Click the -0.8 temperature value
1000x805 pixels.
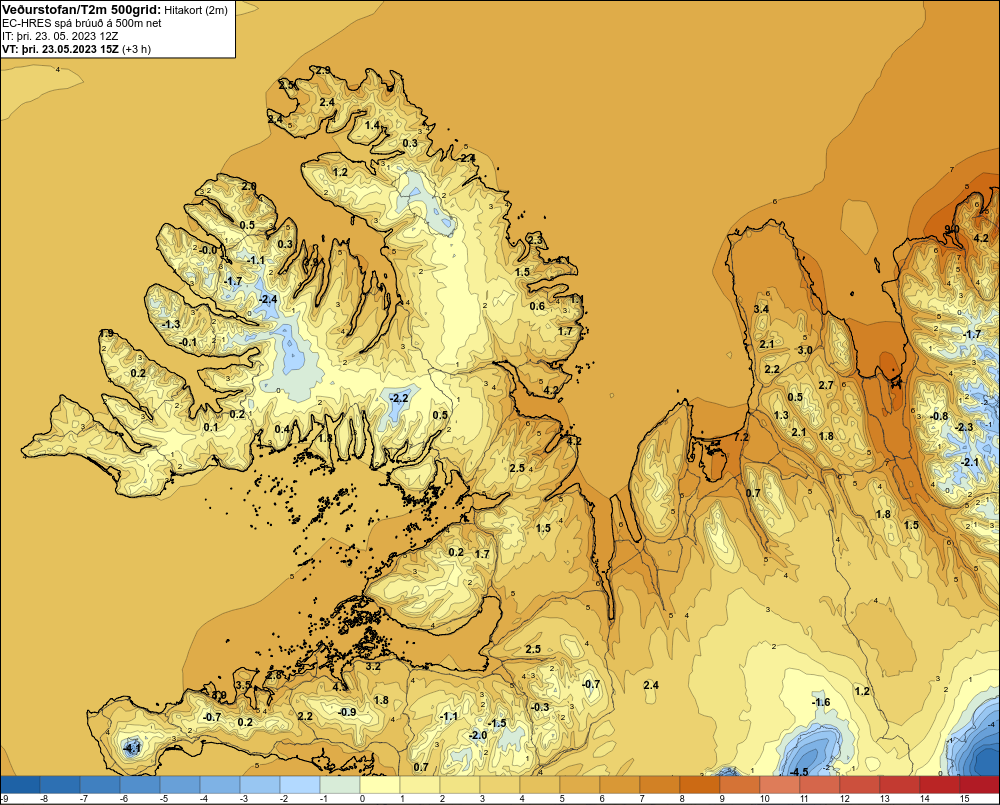coord(939,416)
